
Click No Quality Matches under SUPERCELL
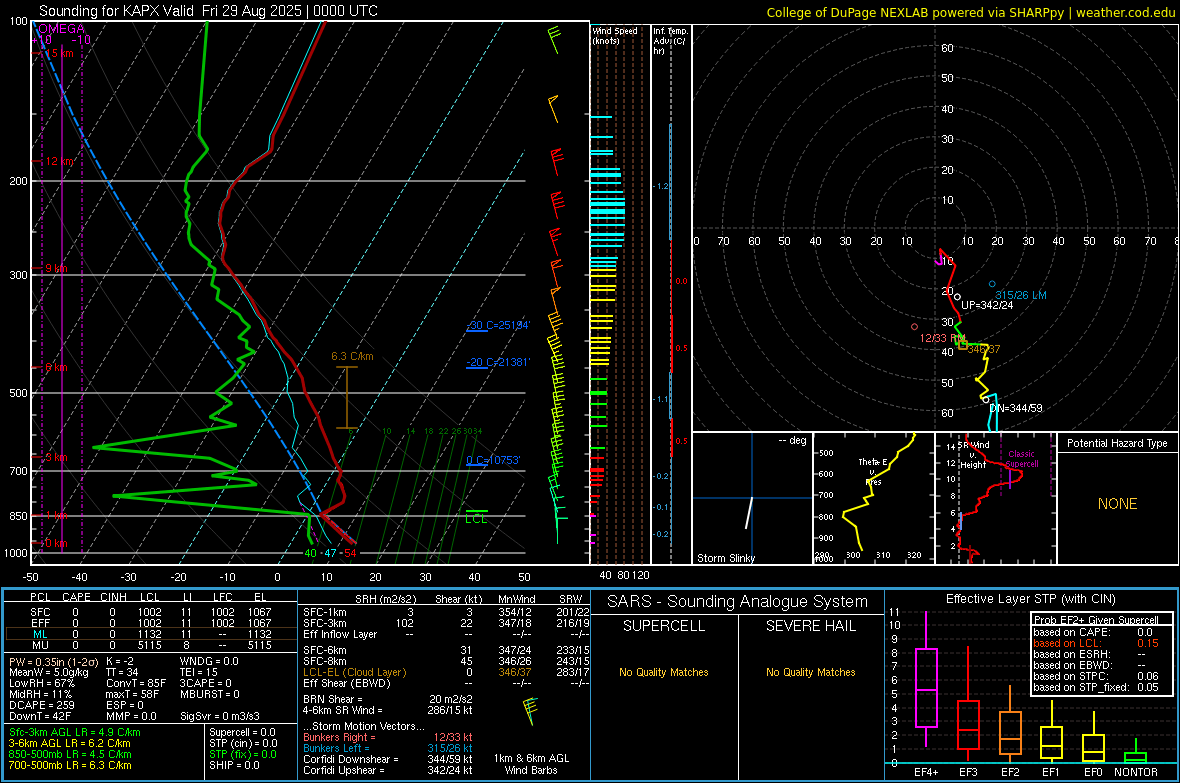(663, 672)
